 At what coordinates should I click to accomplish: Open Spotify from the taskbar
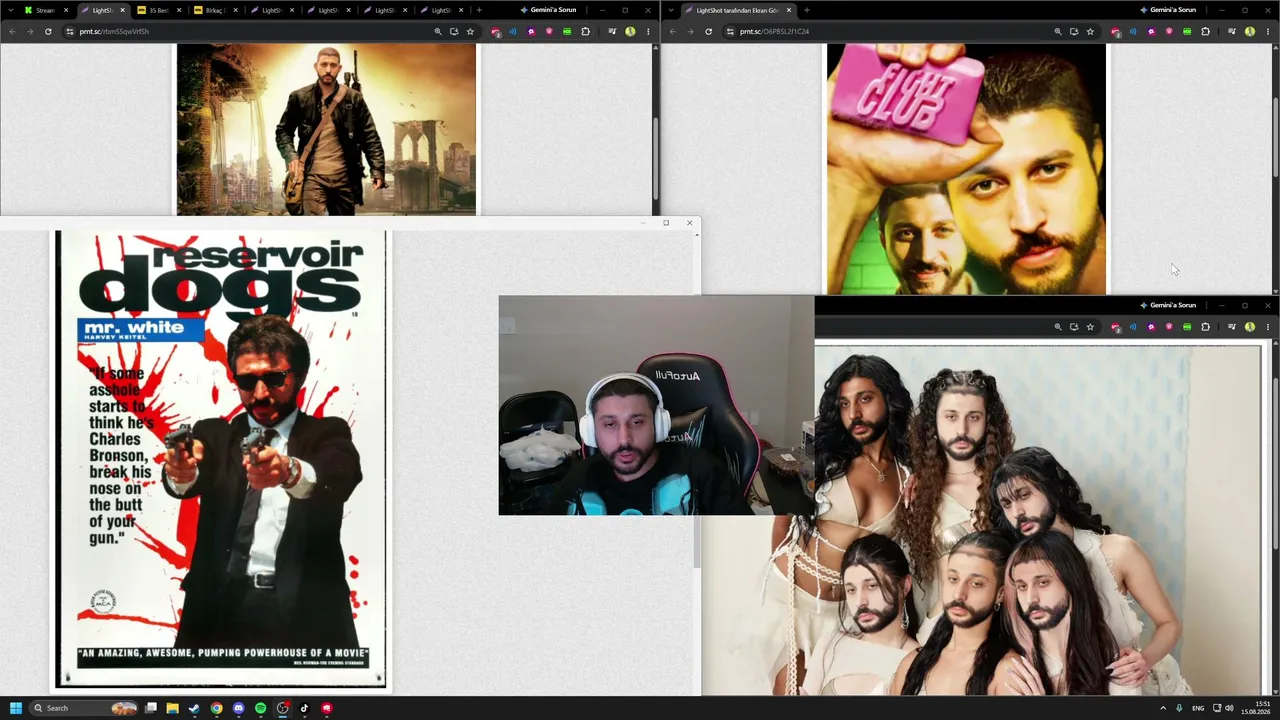point(260,708)
